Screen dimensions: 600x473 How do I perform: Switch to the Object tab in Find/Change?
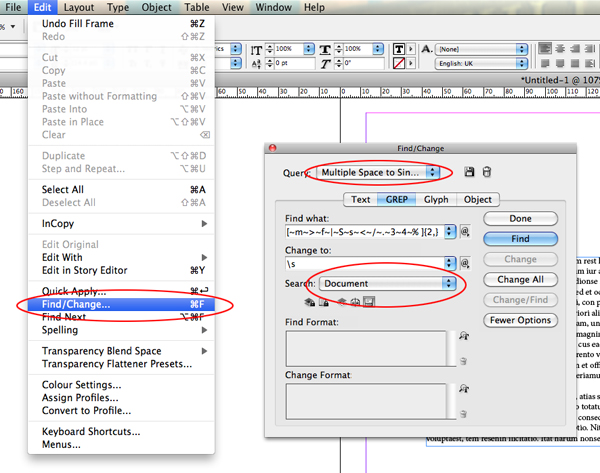[x=478, y=199]
